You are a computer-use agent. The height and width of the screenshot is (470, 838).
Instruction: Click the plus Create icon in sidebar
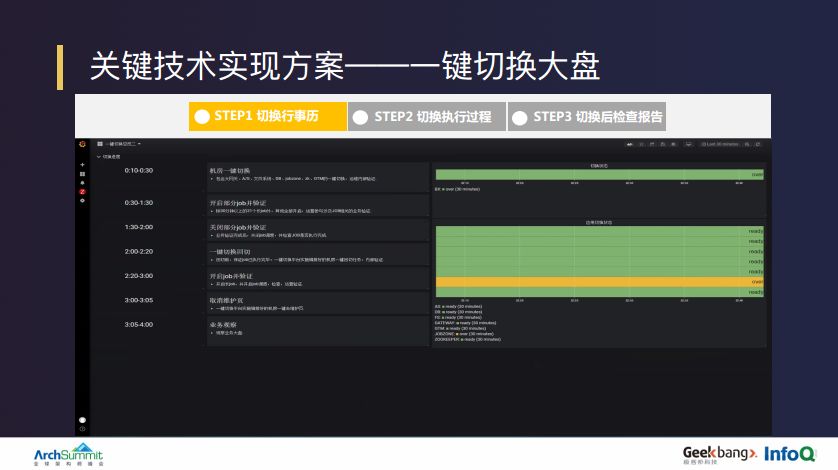[82, 165]
